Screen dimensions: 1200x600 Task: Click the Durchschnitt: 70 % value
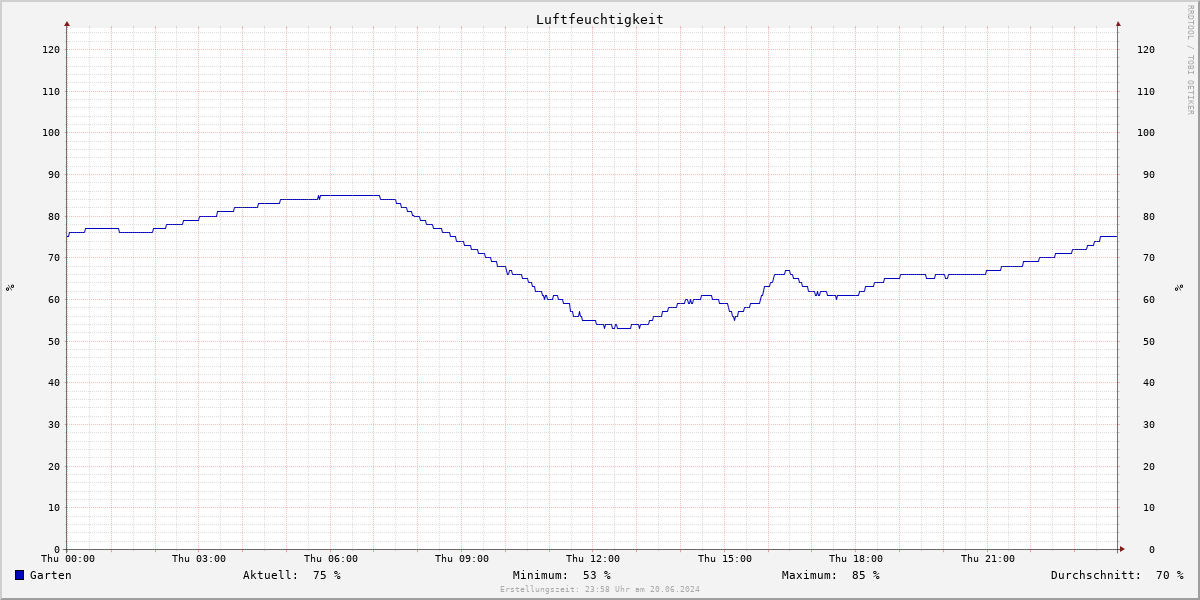pyautogui.click(x=1117, y=575)
